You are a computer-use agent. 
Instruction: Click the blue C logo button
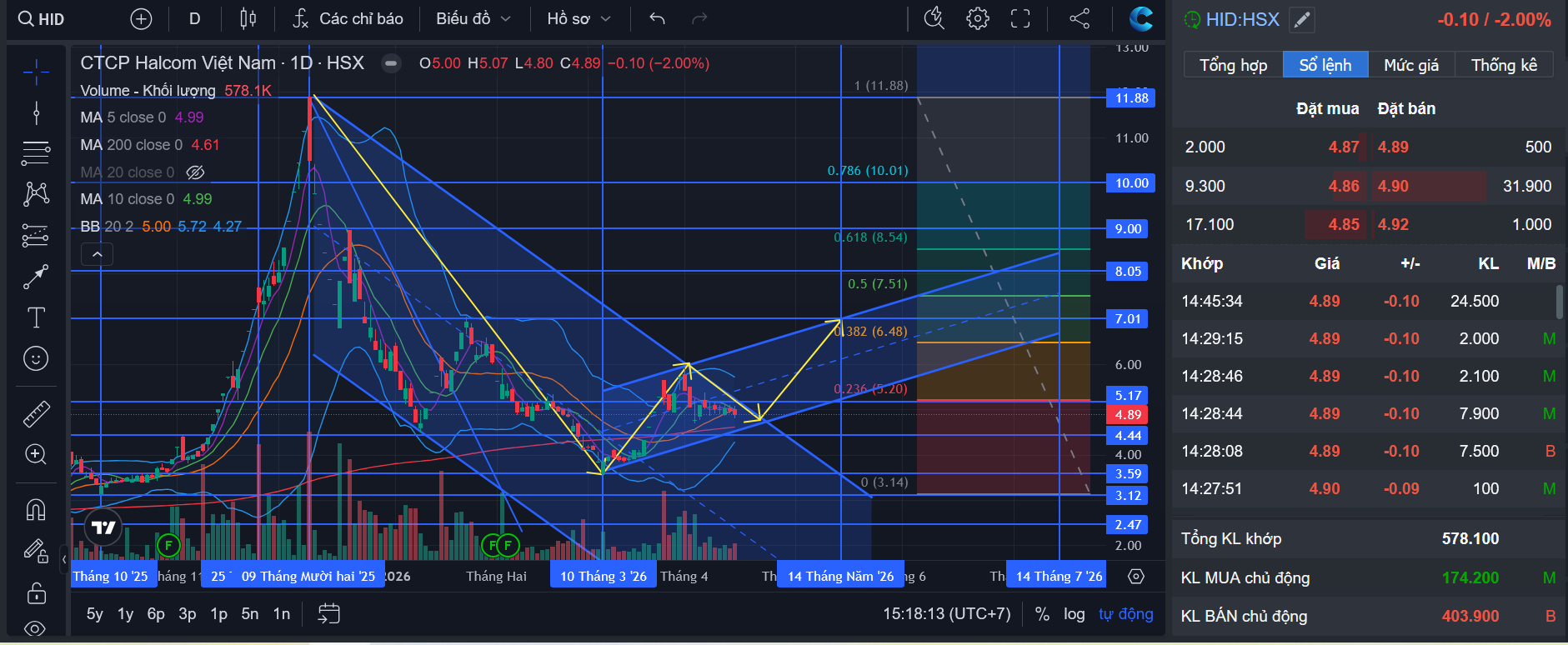pyautogui.click(x=1140, y=19)
